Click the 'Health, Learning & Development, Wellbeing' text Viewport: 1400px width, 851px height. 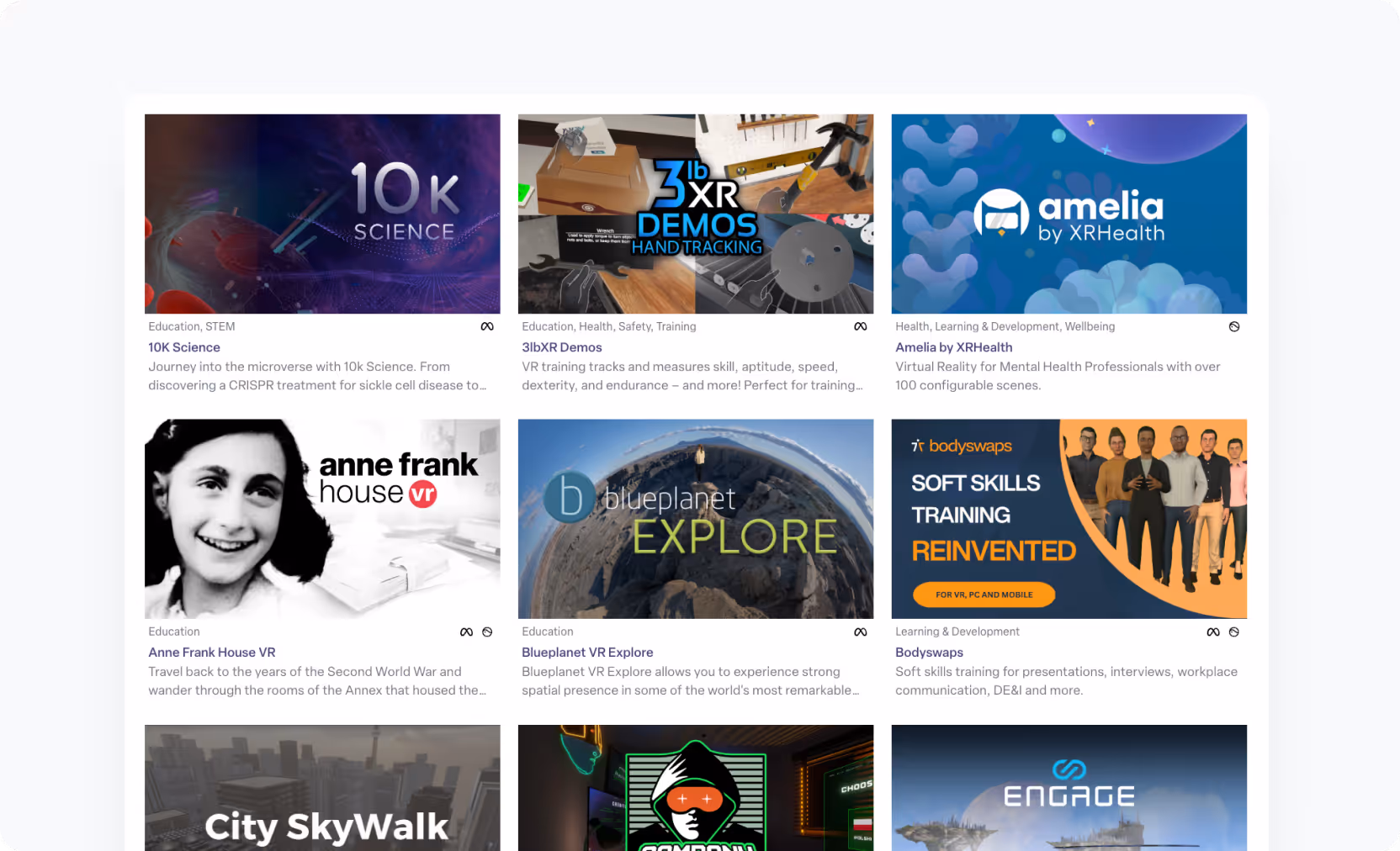click(1005, 326)
